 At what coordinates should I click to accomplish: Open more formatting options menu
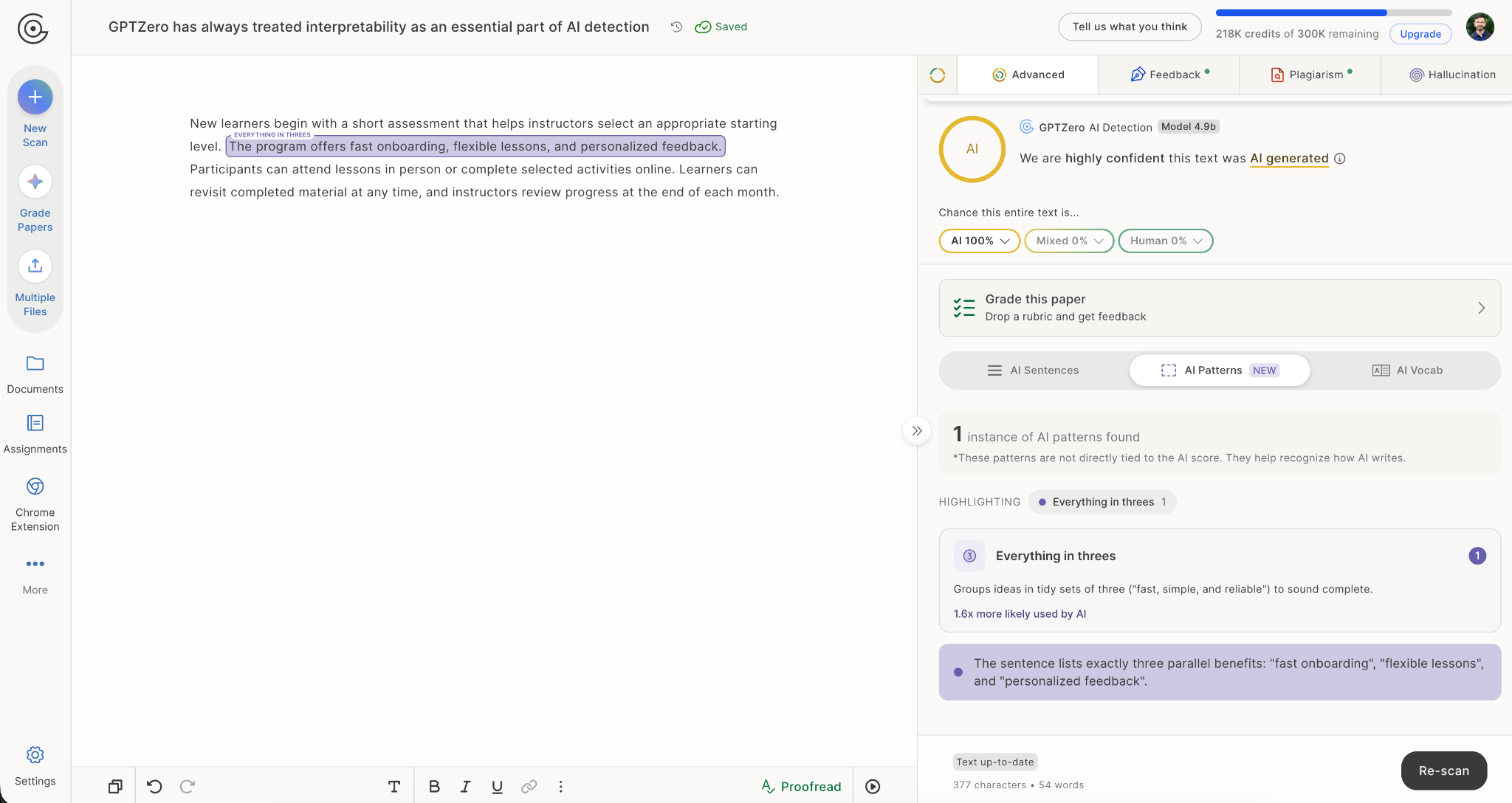[x=560, y=787]
